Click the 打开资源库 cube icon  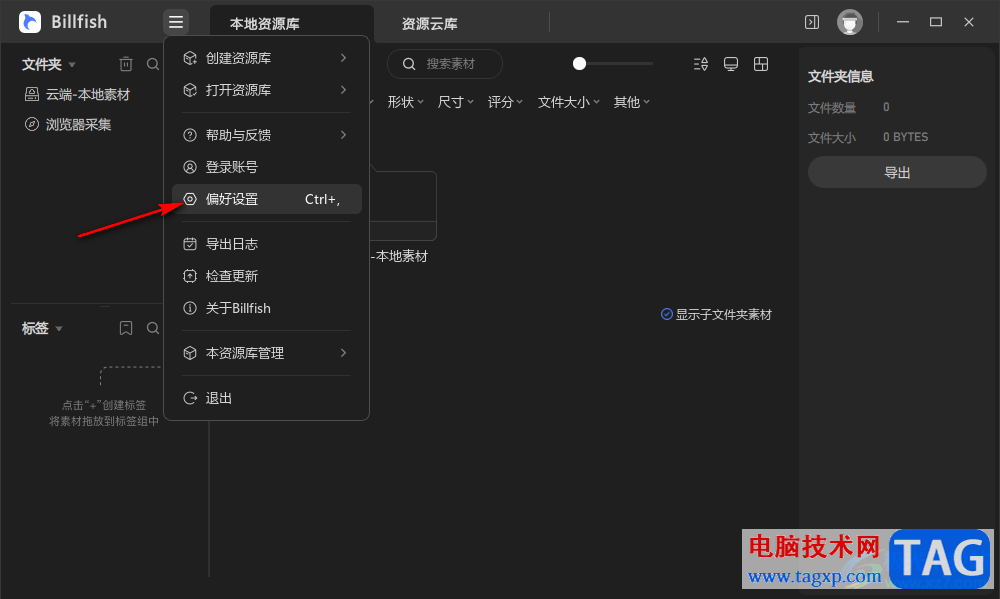click(190, 90)
